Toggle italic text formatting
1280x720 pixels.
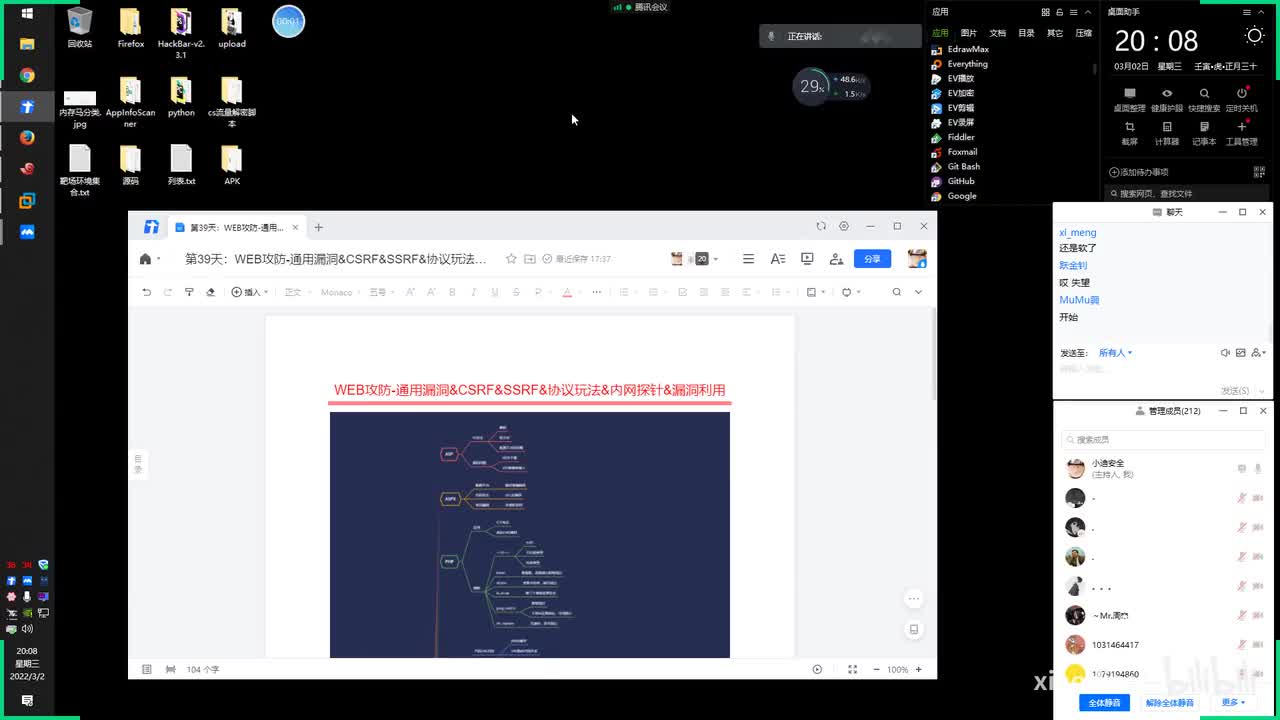(473, 292)
